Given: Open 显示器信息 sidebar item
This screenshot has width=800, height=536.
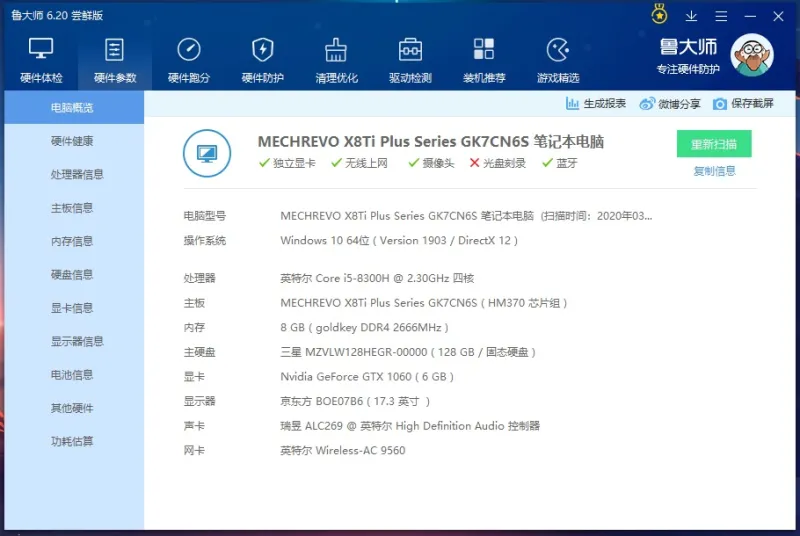Looking at the screenshot, I should click(74, 341).
